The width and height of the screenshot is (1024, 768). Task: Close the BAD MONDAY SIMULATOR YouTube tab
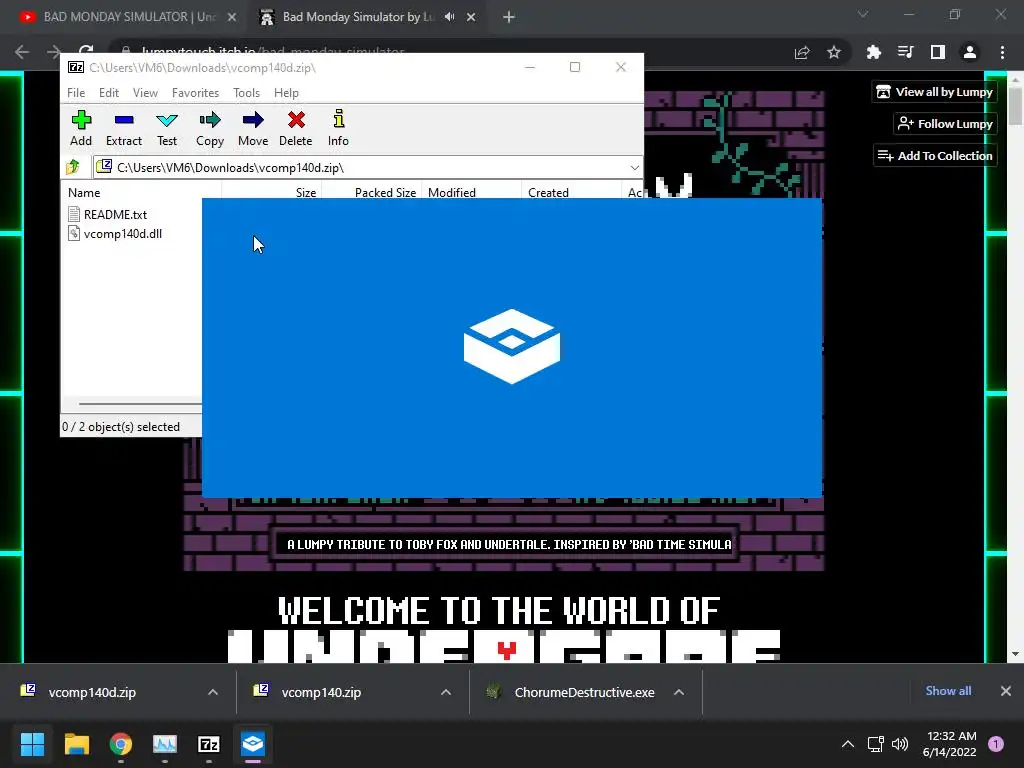pos(232,18)
